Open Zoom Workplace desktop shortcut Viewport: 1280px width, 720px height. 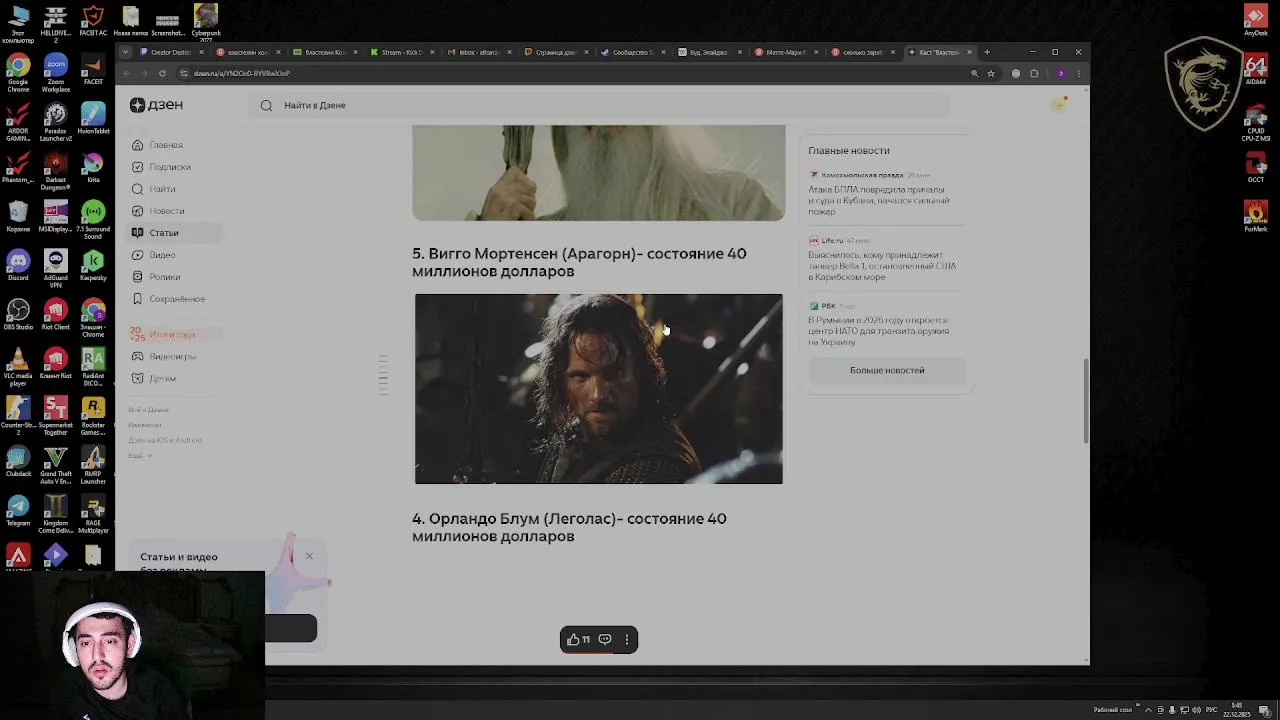[x=55, y=74]
